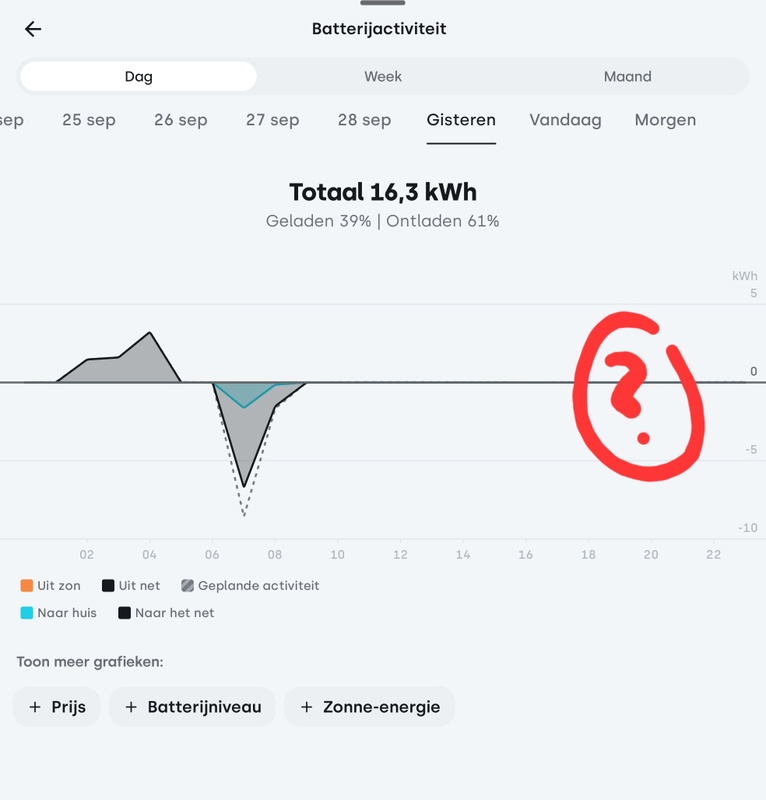The width and height of the screenshot is (766, 800).
Task: Select the Gisteren date tab
Action: pyautogui.click(x=461, y=120)
